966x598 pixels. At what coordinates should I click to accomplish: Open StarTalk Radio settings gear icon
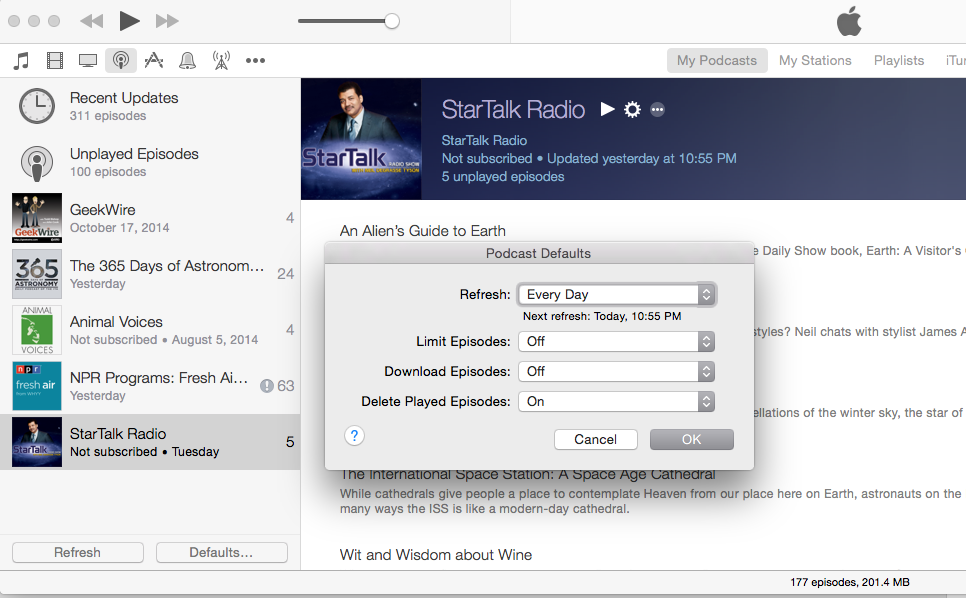tap(632, 110)
